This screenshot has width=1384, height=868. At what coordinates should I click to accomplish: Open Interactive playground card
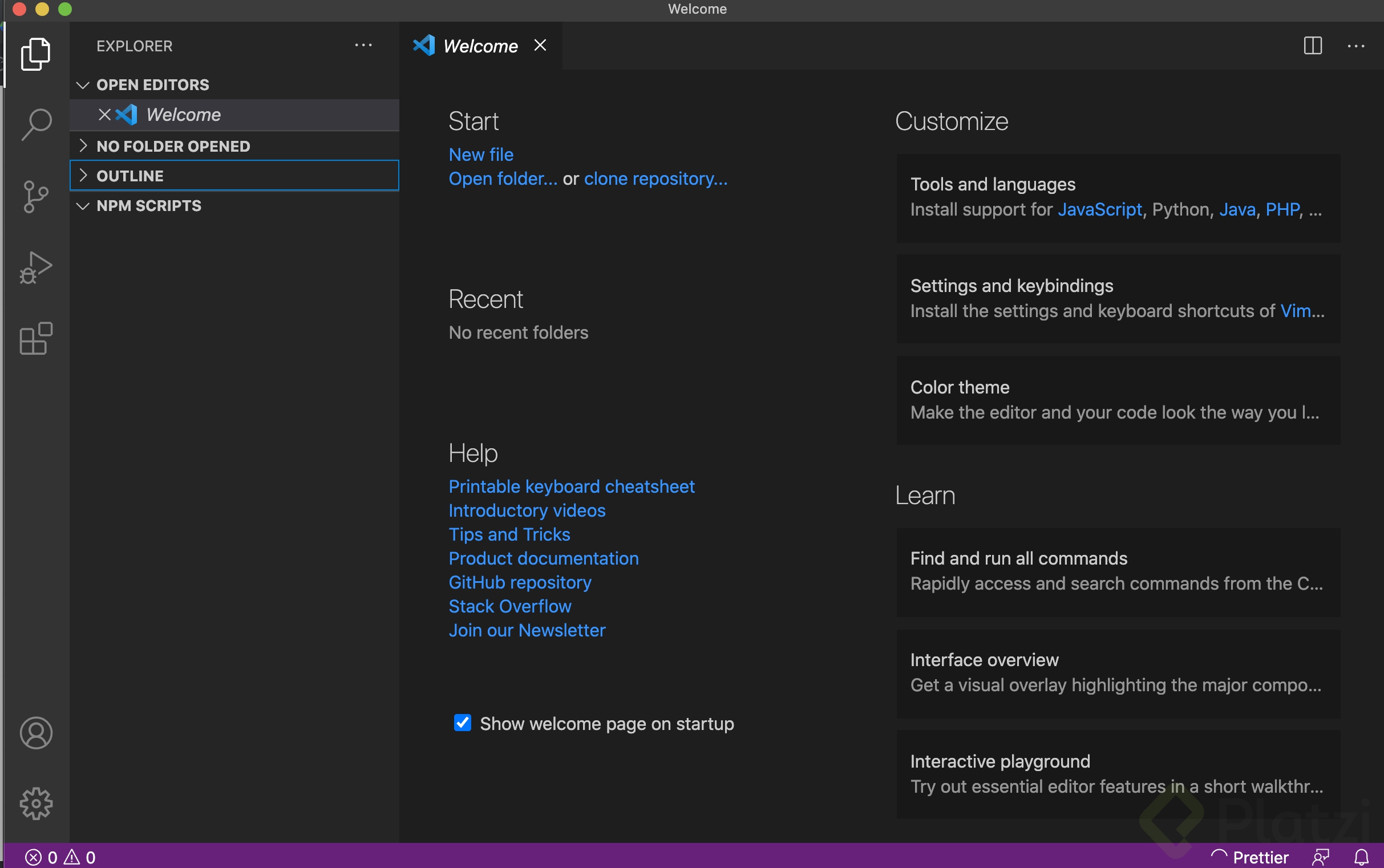coord(1118,775)
